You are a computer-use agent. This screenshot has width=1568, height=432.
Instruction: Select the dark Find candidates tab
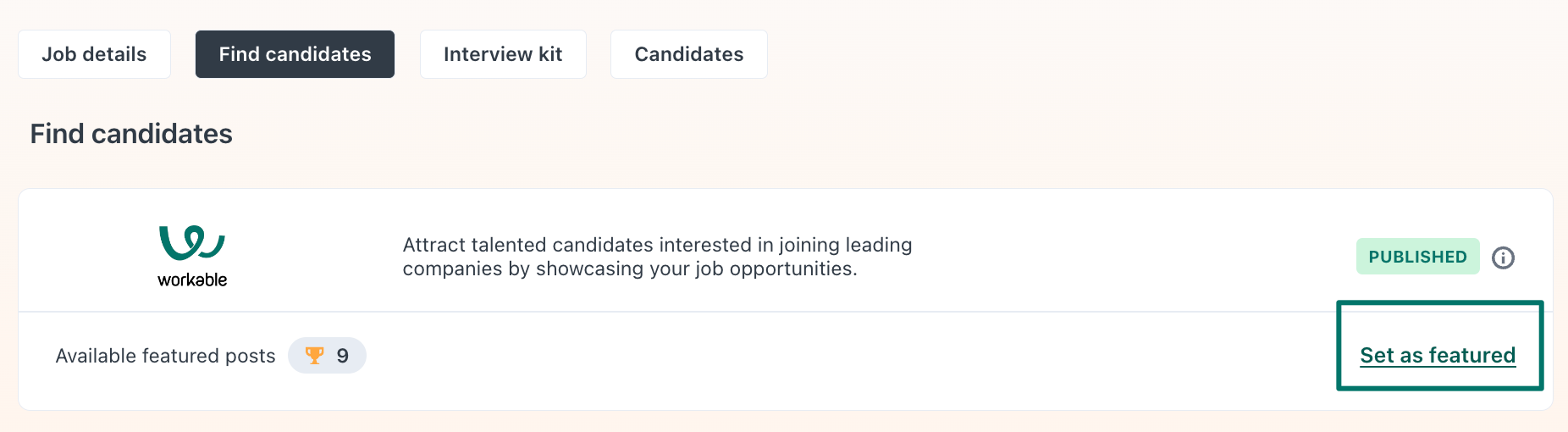pyautogui.click(x=295, y=54)
